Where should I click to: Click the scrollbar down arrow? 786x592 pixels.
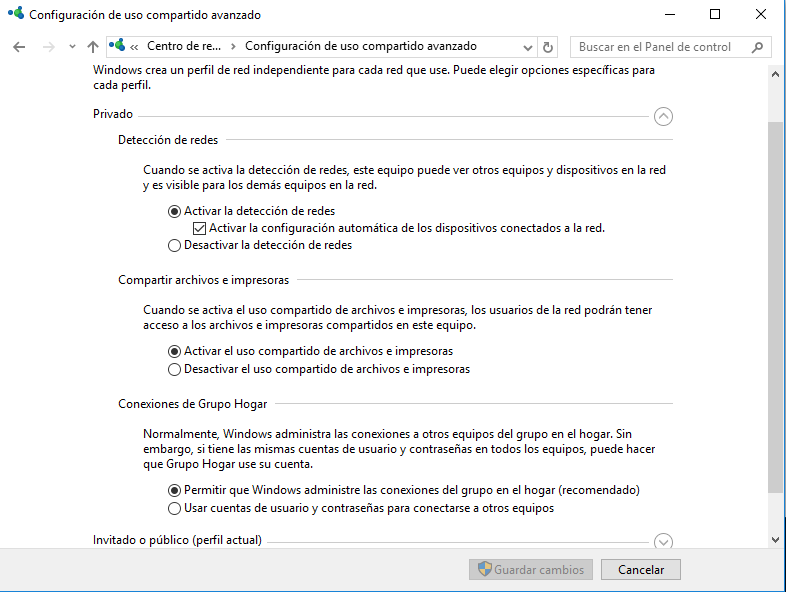coord(775,540)
